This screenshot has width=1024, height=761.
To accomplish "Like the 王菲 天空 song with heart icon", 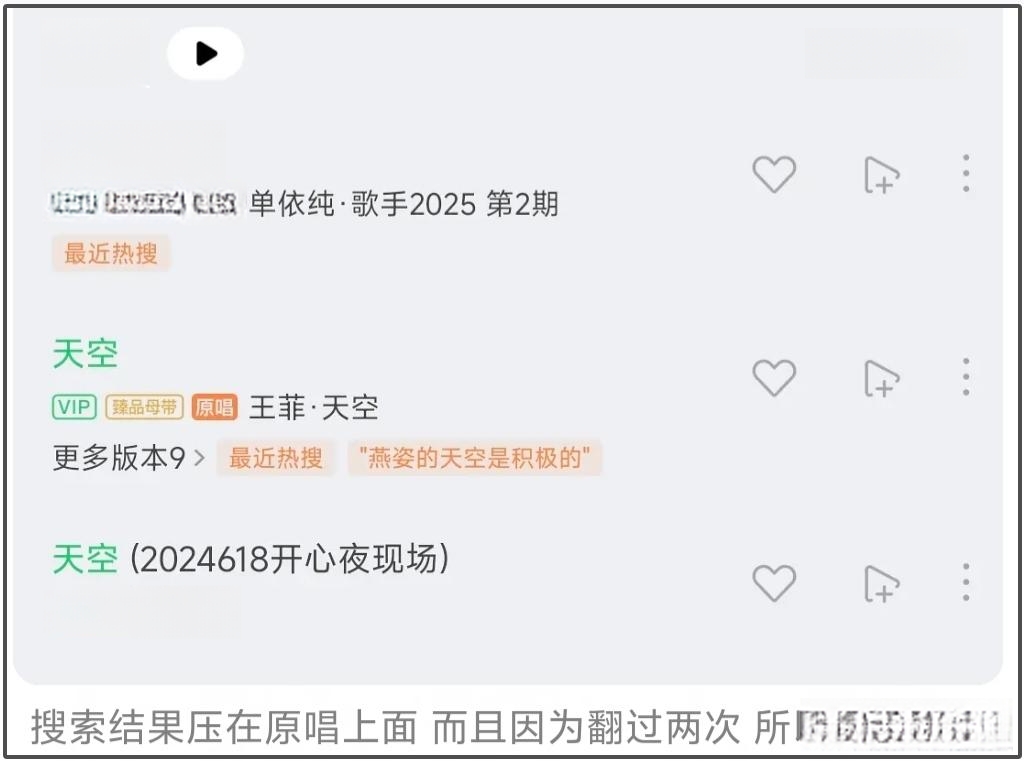I will (x=774, y=377).
